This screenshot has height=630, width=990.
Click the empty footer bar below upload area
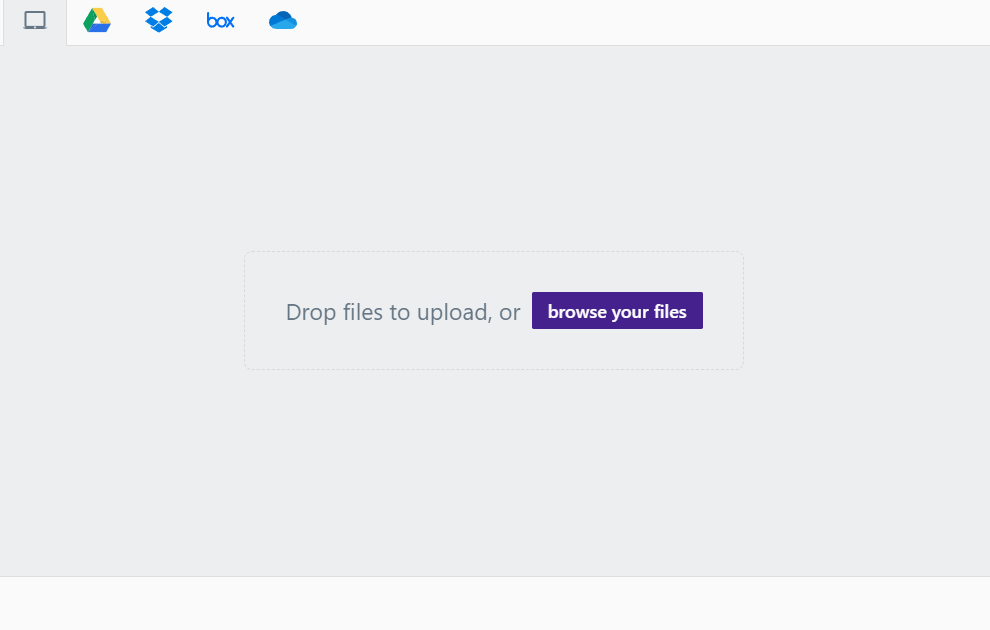tap(495, 603)
